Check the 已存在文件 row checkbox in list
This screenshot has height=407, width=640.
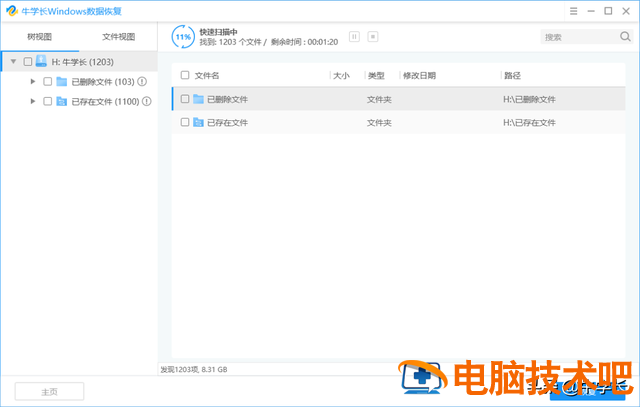(185, 122)
